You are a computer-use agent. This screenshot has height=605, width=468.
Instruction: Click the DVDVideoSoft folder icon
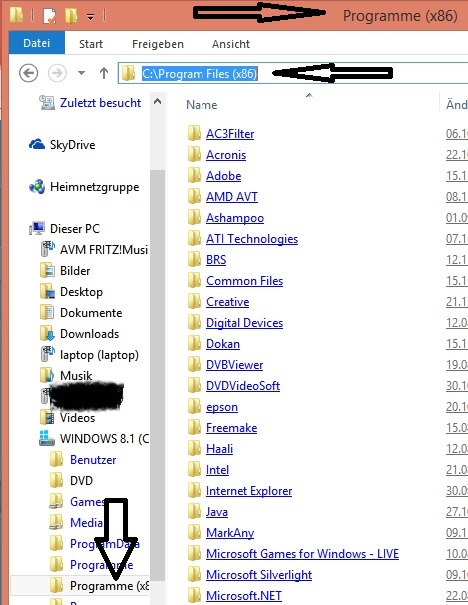point(194,385)
